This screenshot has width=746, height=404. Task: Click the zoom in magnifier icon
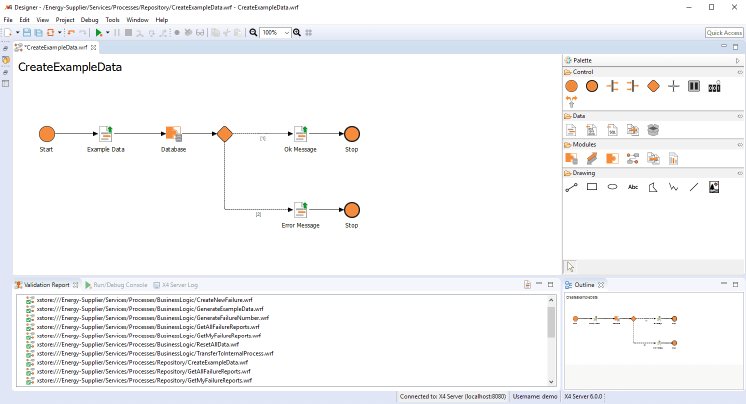click(297, 33)
